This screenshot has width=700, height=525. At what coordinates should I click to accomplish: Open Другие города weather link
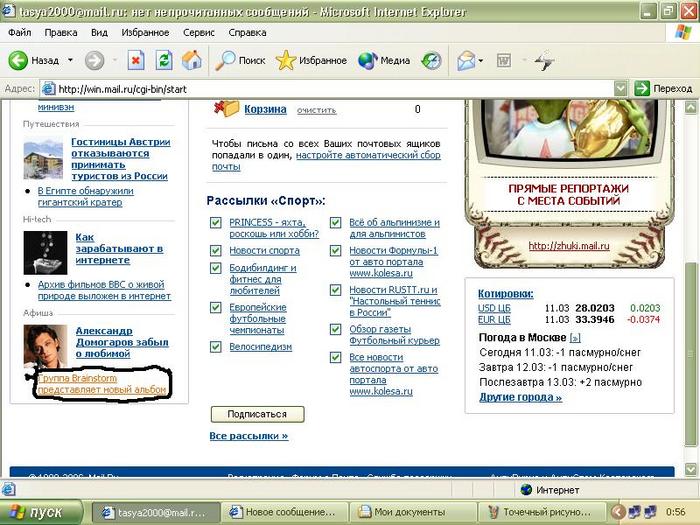[x=521, y=397]
